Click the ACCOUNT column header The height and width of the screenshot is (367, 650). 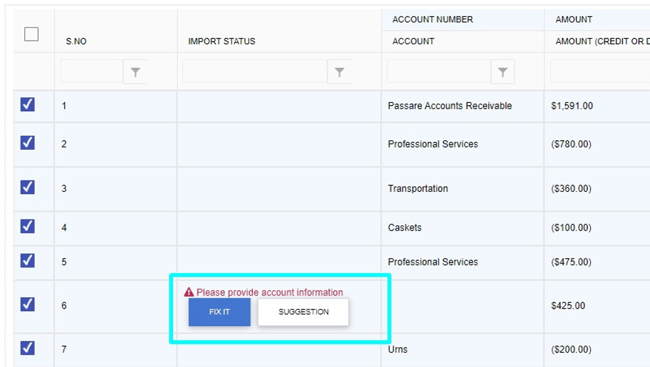[413, 41]
